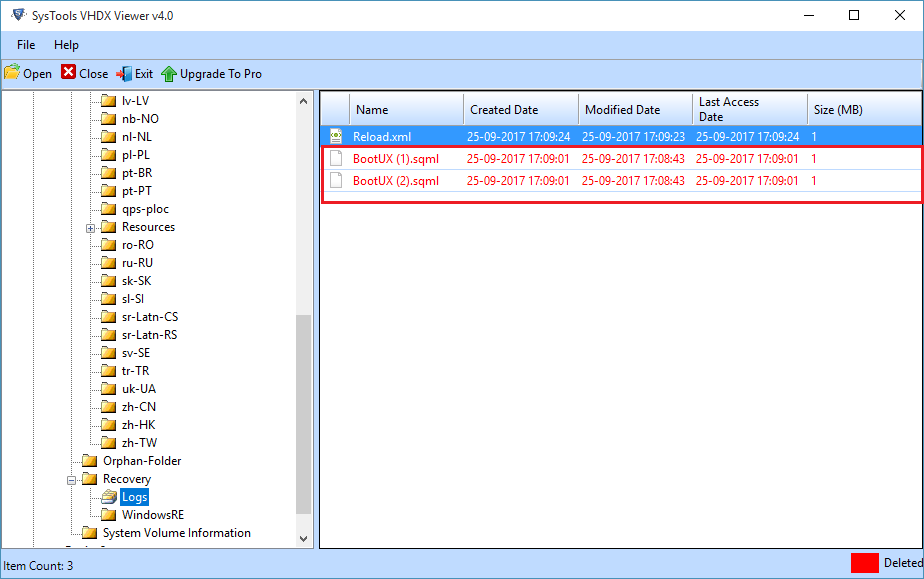Click the Recovery folder icon
Screen dimensions: 924x579
tap(90, 479)
